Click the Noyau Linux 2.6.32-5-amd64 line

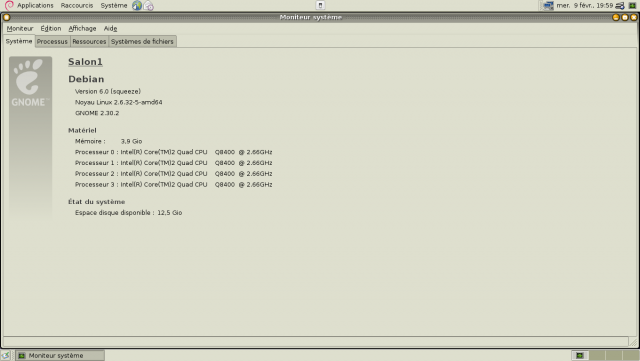click(x=118, y=103)
